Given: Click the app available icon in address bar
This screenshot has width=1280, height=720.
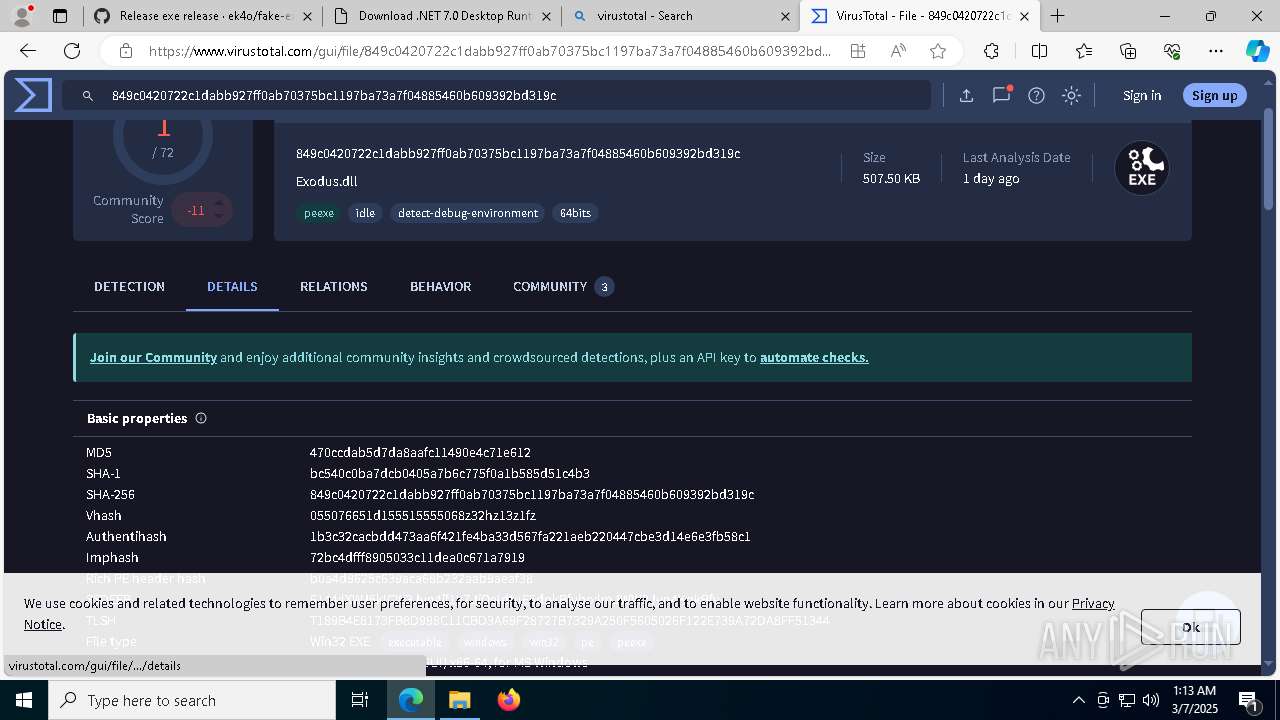Looking at the screenshot, I should (858, 51).
